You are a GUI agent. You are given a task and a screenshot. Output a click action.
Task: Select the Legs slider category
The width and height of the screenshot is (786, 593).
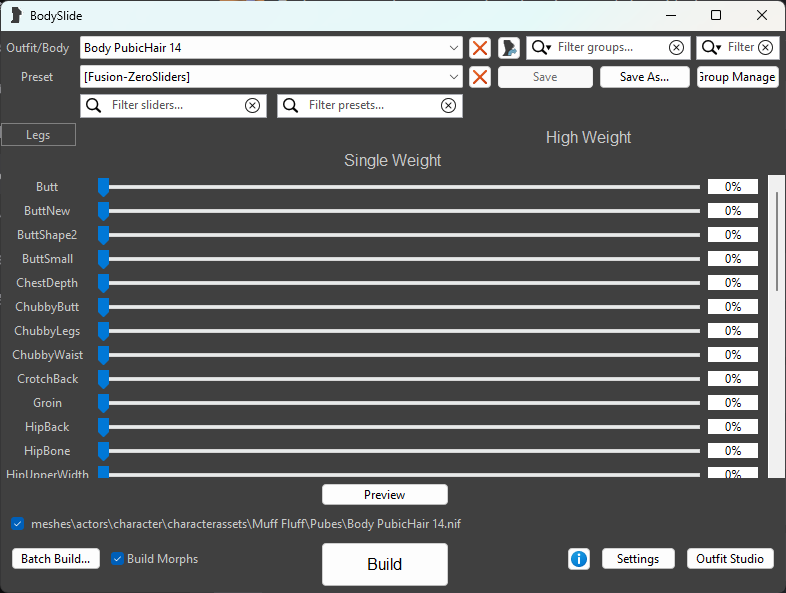tap(38, 135)
